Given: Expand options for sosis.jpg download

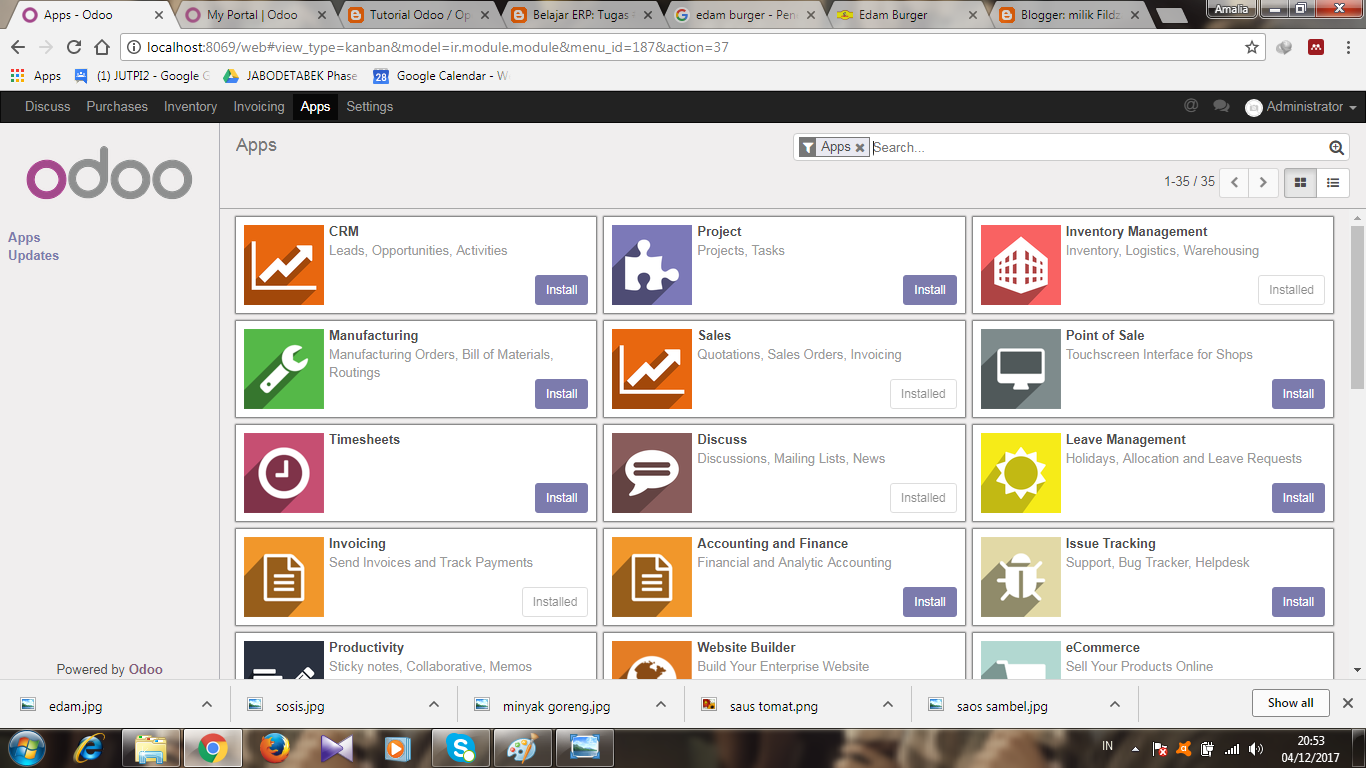Looking at the screenshot, I should click(434, 704).
